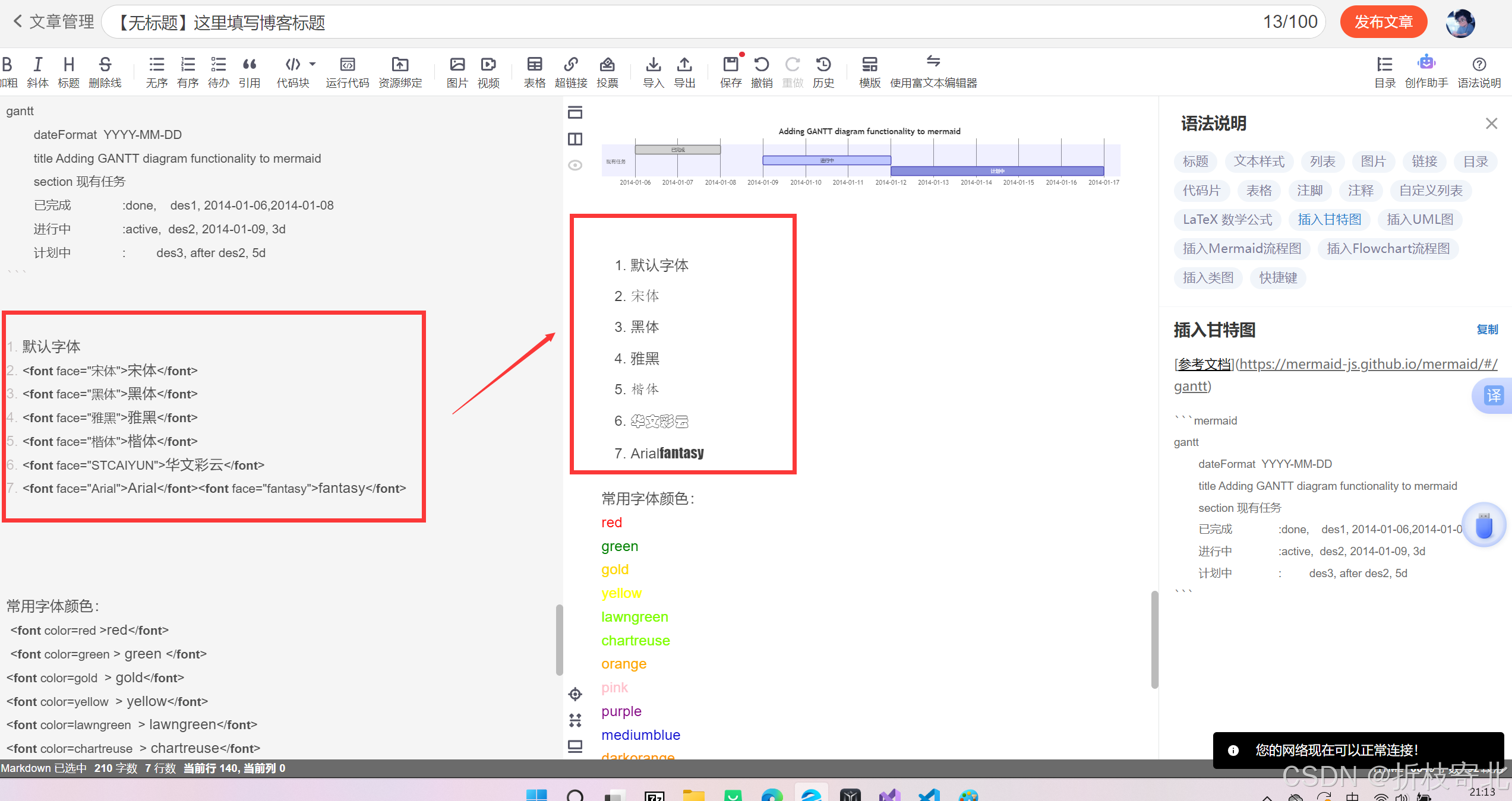Insert a code block with the toolbar icon
Image resolution: width=1512 pixels, height=801 pixels.
click(x=292, y=65)
